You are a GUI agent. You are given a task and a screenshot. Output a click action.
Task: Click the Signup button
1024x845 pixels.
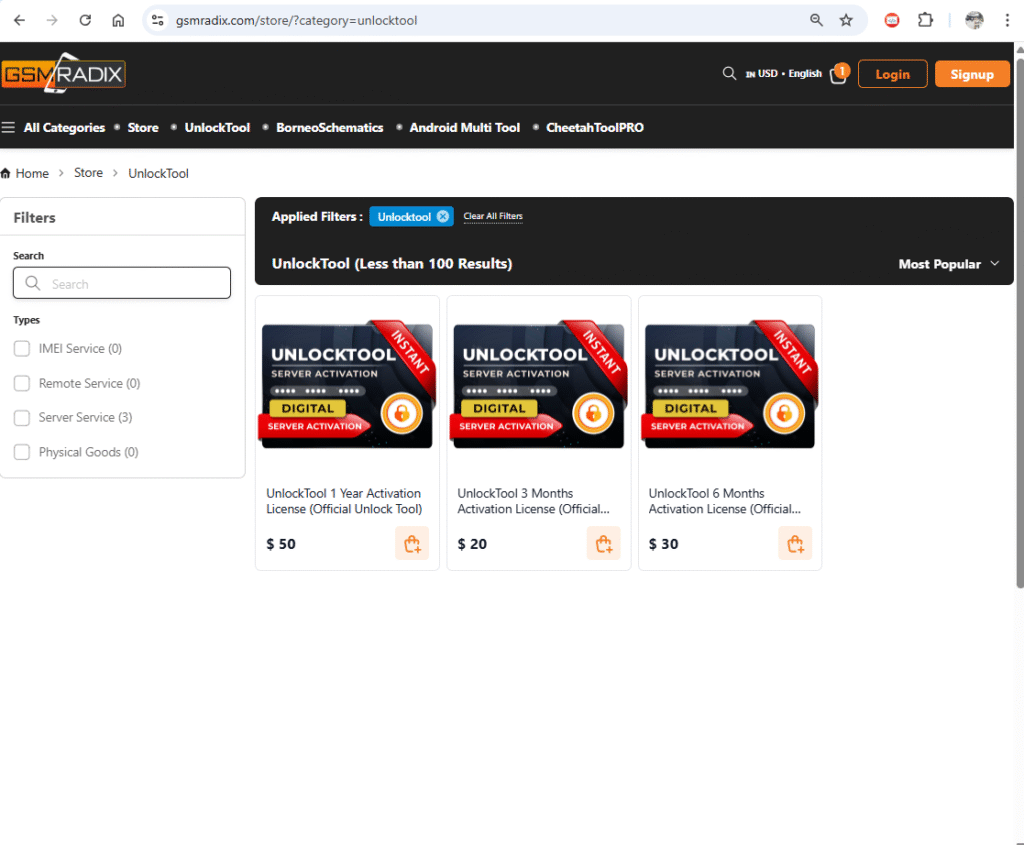pyautogui.click(x=972, y=74)
